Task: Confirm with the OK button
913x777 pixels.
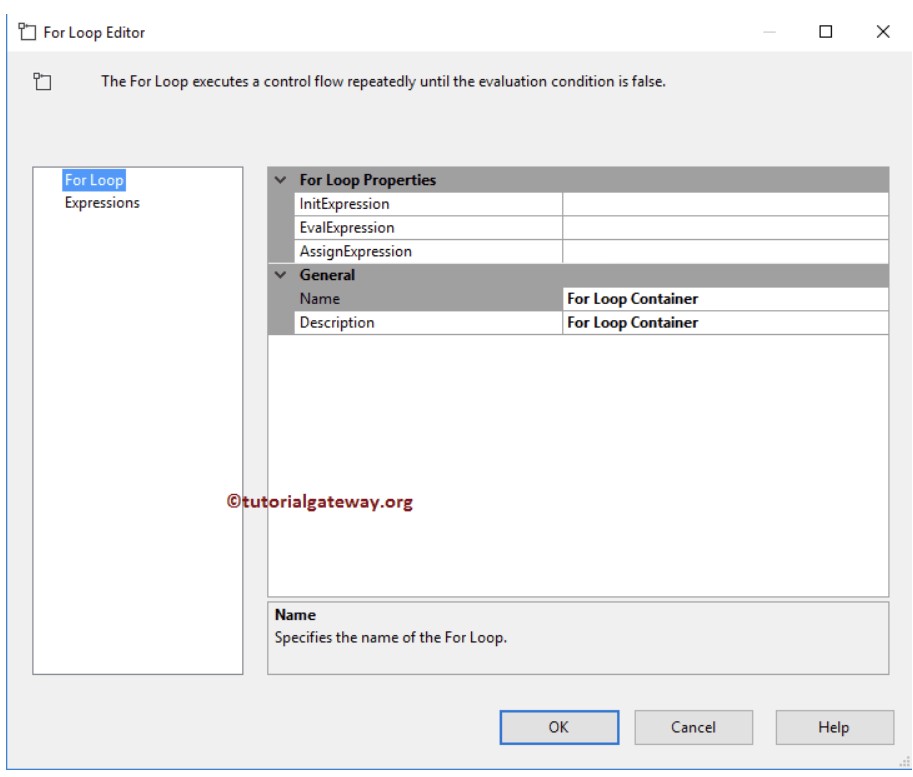Action: (559, 727)
